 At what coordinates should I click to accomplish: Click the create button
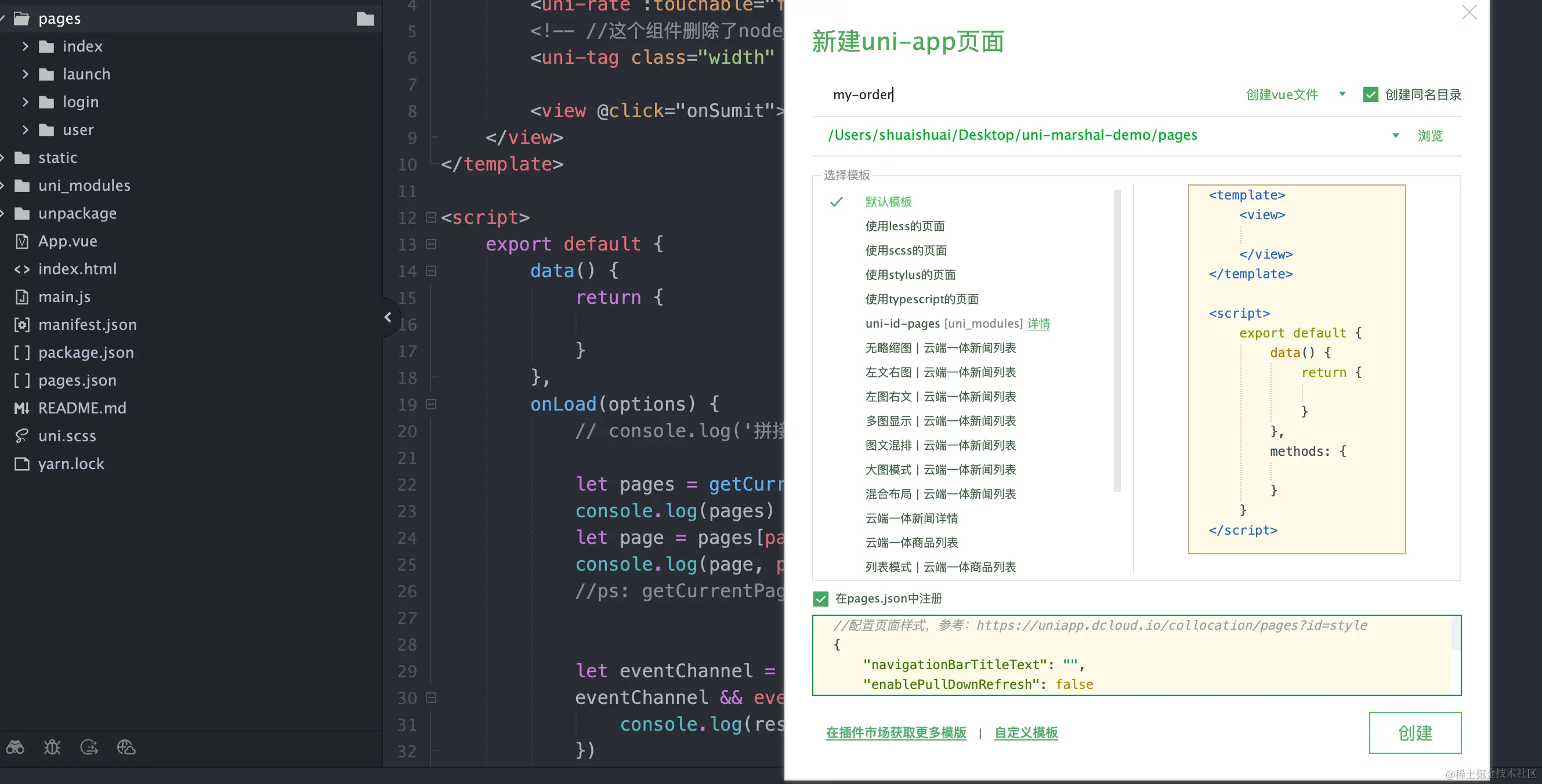pos(1414,732)
